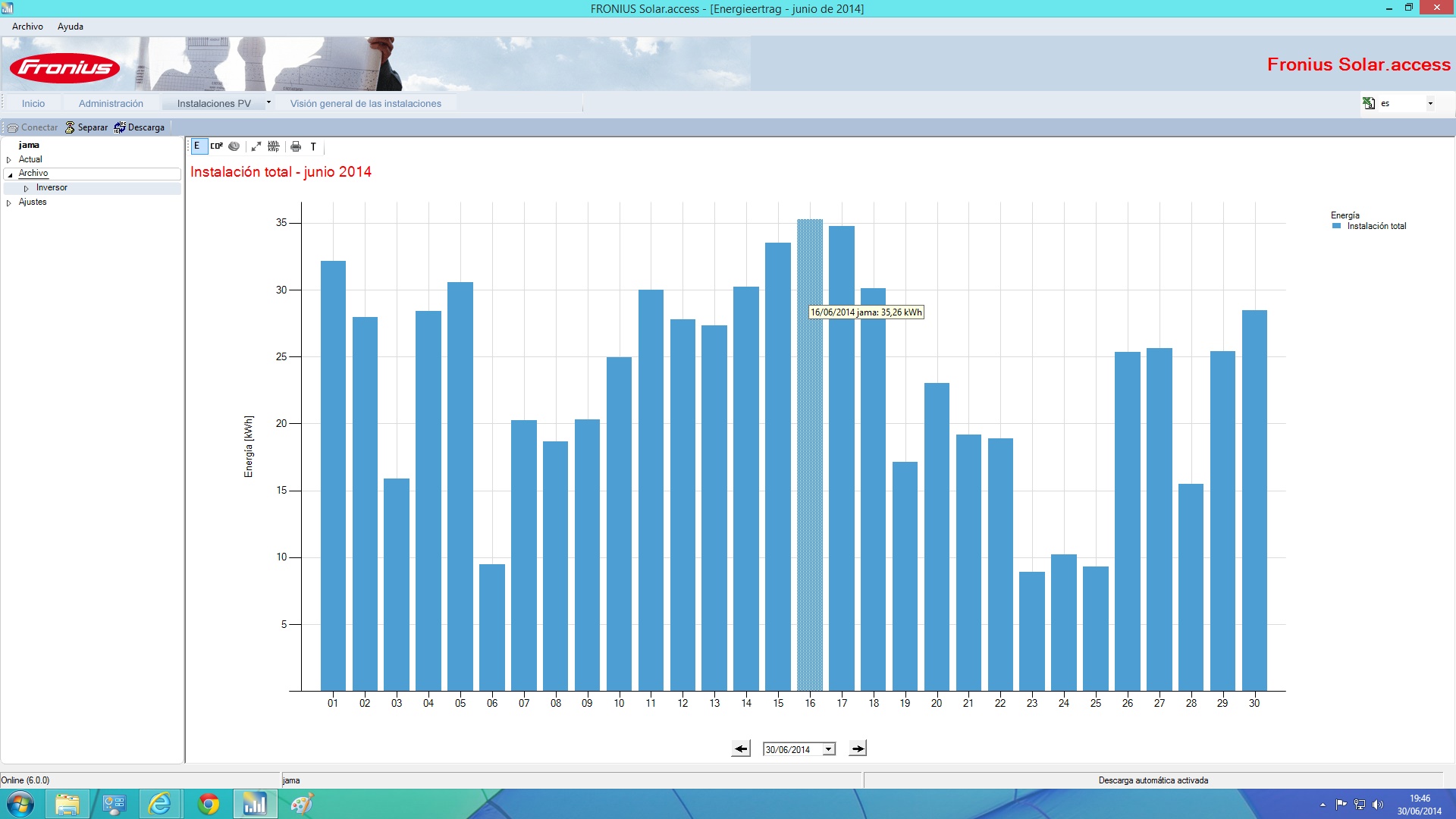
Task: Click the volume tray icon
Action: (x=1378, y=805)
